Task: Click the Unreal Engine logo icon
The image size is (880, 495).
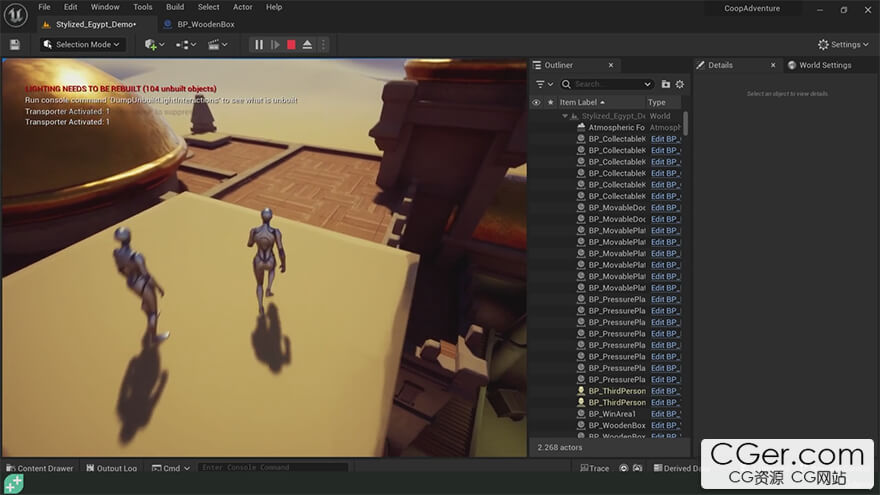Action: tap(16, 15)
